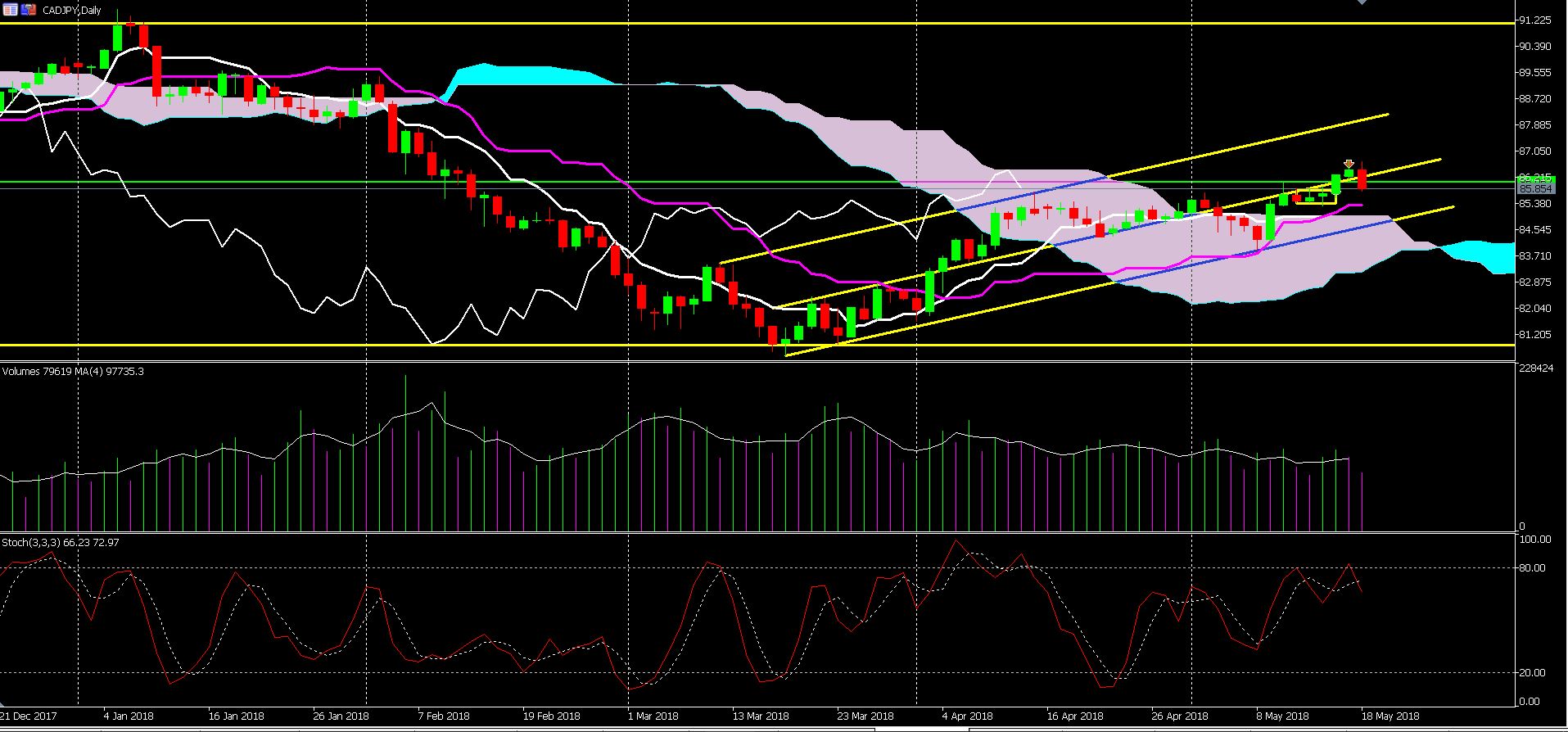Click the 80.00 stochastic level label
Screen dimensions: 1568x732
[1532, 568]
